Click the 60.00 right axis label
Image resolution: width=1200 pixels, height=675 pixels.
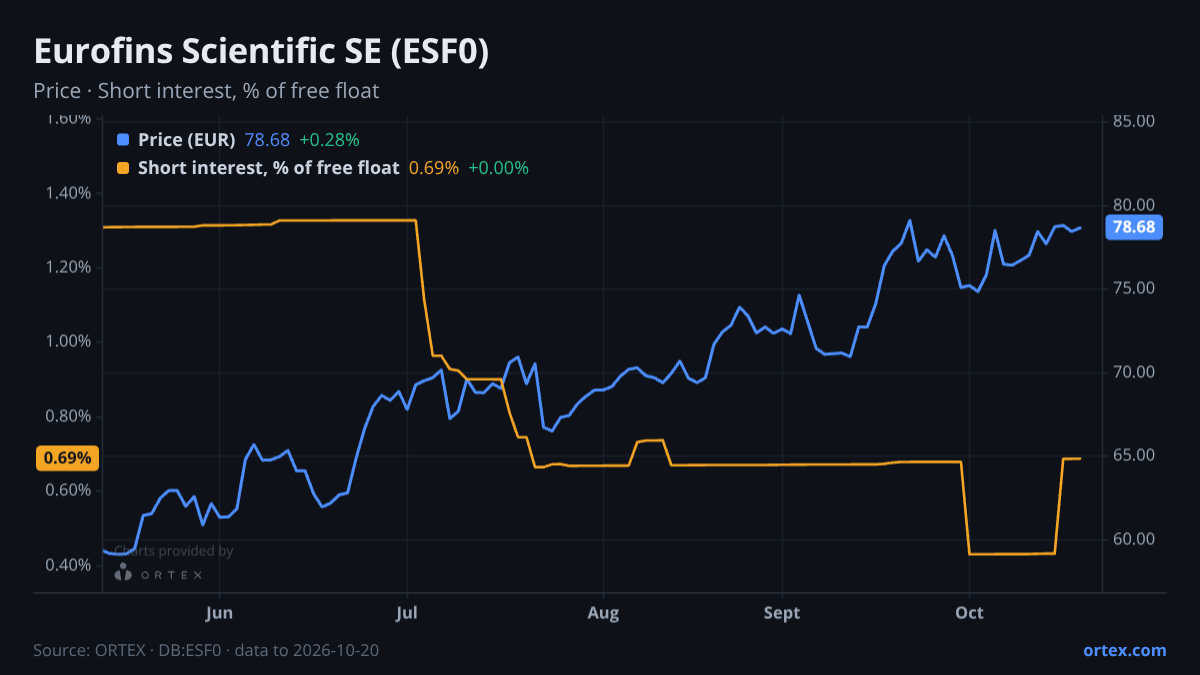coord(1133,539)
